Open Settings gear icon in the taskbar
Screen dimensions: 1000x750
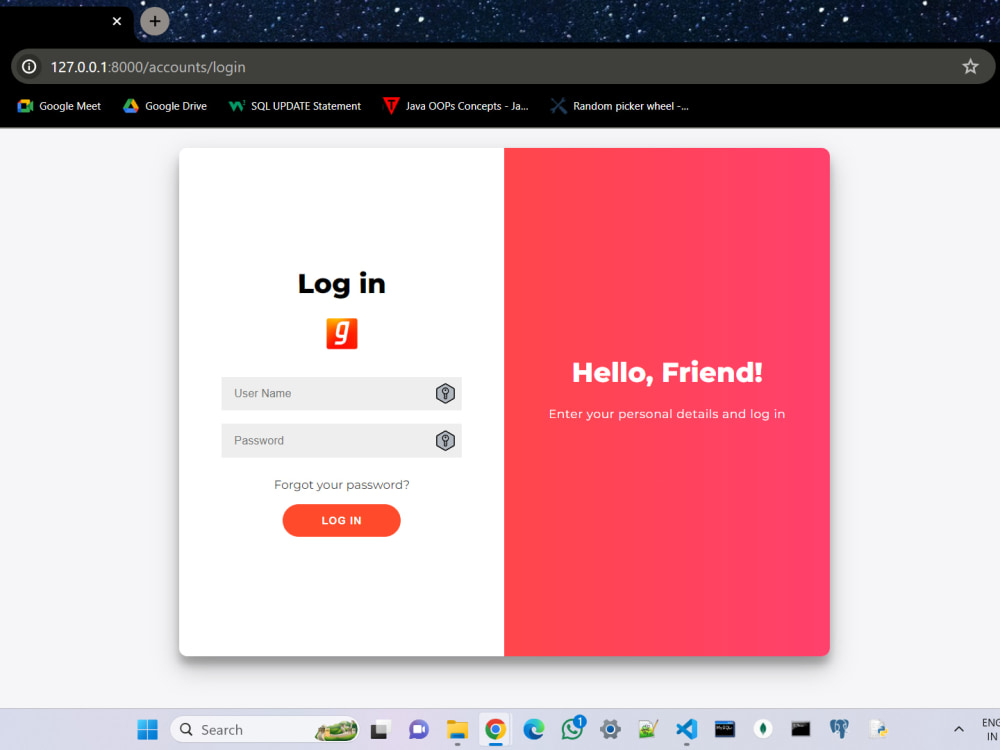coord(610,729)
